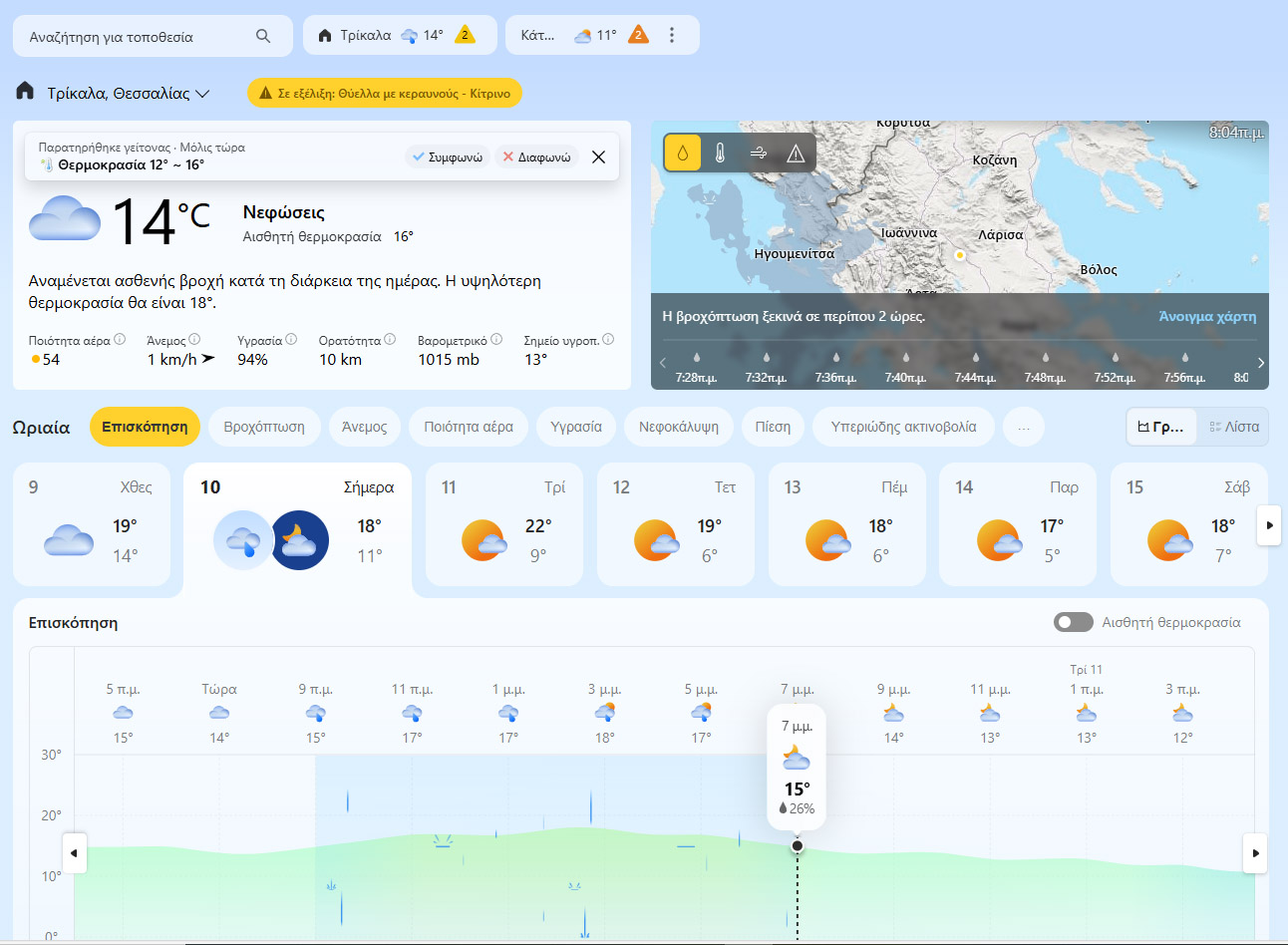The height and width of the screenshot is (945, 1288).
Task: Show weather alerts layer on map
Action: [x=796, y=154]
